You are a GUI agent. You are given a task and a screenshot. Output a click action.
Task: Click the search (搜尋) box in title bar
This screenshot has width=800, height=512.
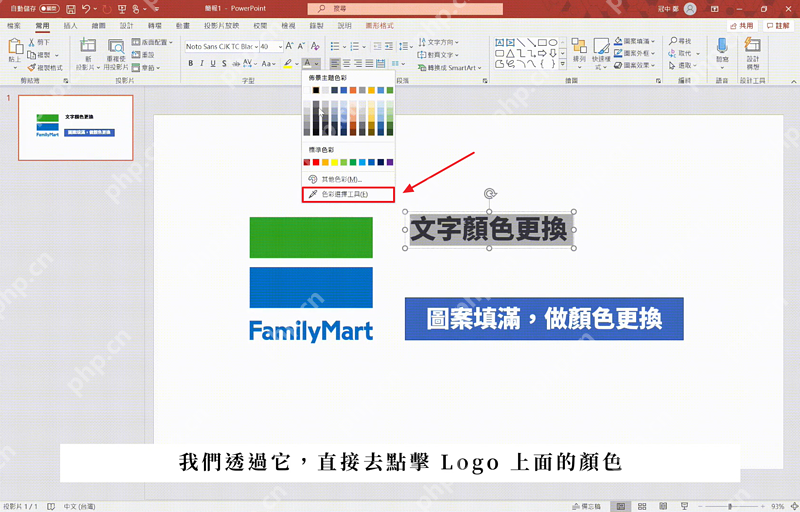[405, 9]
